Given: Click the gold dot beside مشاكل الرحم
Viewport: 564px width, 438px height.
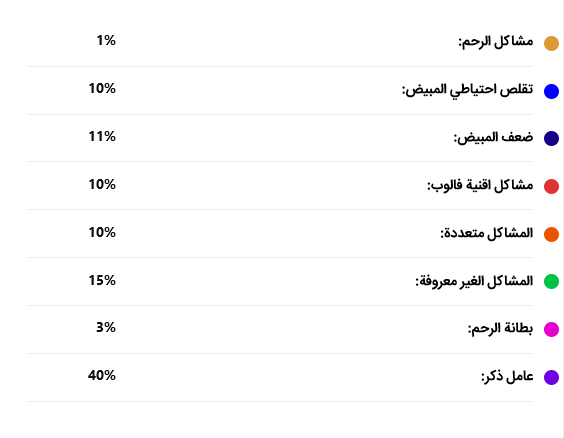Looking at the screenshot, I should pos(551,43).
